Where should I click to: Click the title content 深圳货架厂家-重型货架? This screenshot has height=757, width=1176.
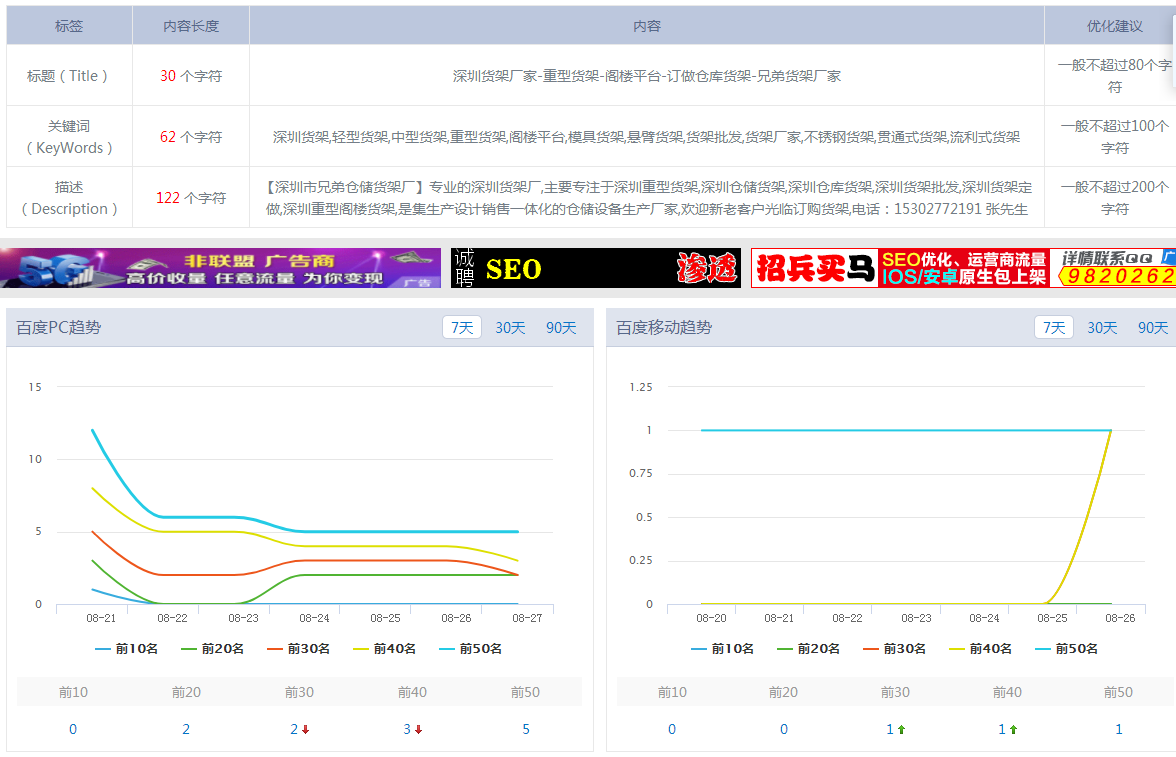point(646,76)
